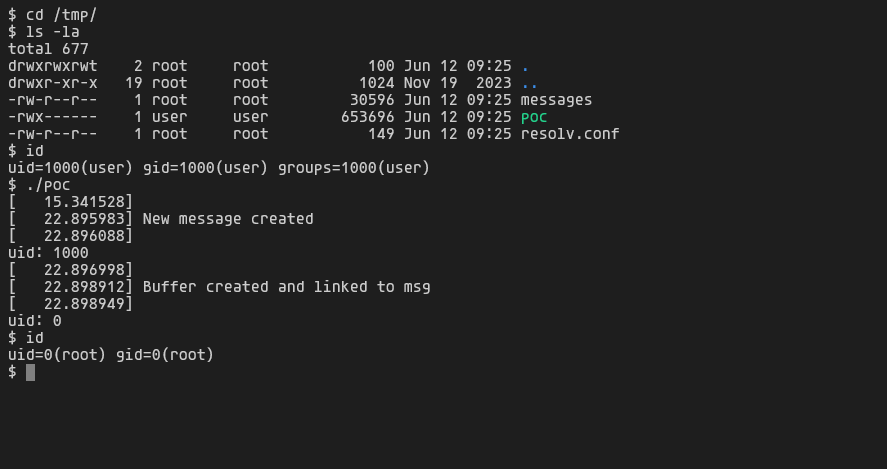Screen dimensions: 887x469
Task: Click 'New message created' log text
Action: click(x=228, y=219)
